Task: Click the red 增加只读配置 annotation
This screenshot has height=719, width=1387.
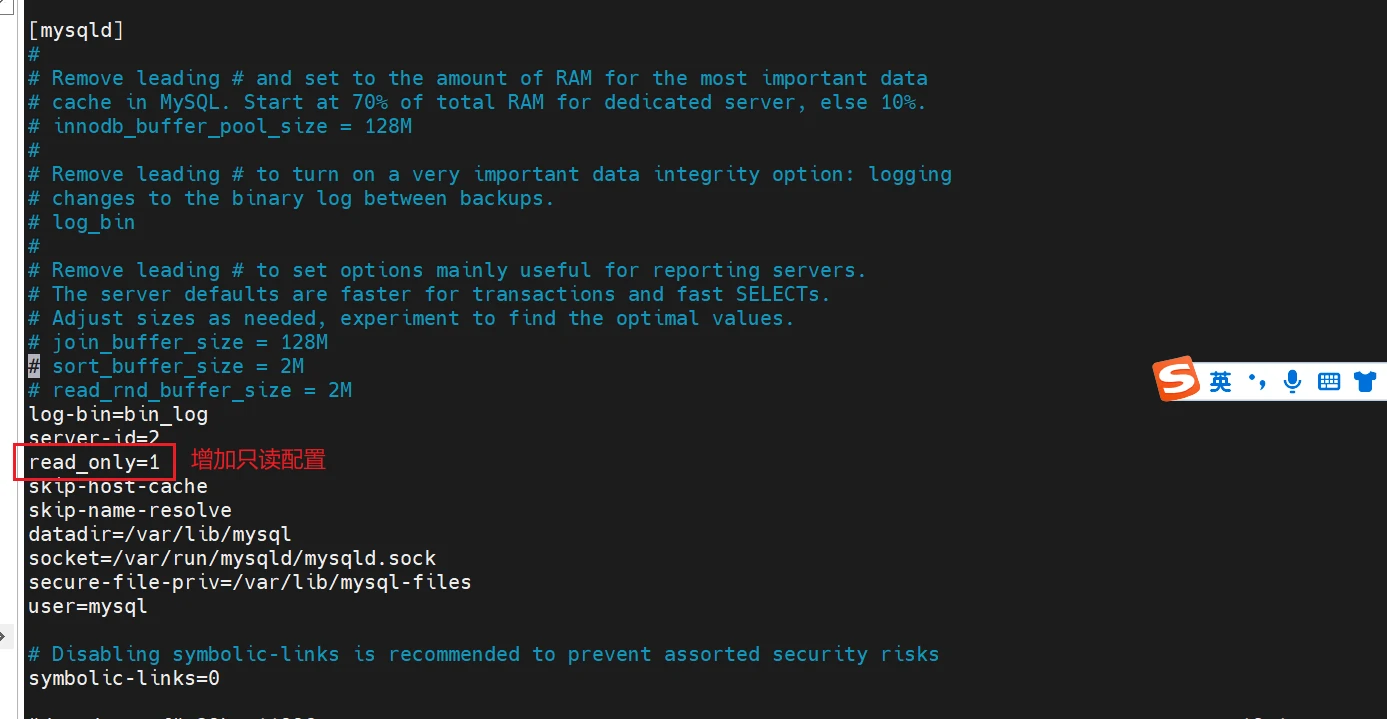Action: (x=259, y=460)
